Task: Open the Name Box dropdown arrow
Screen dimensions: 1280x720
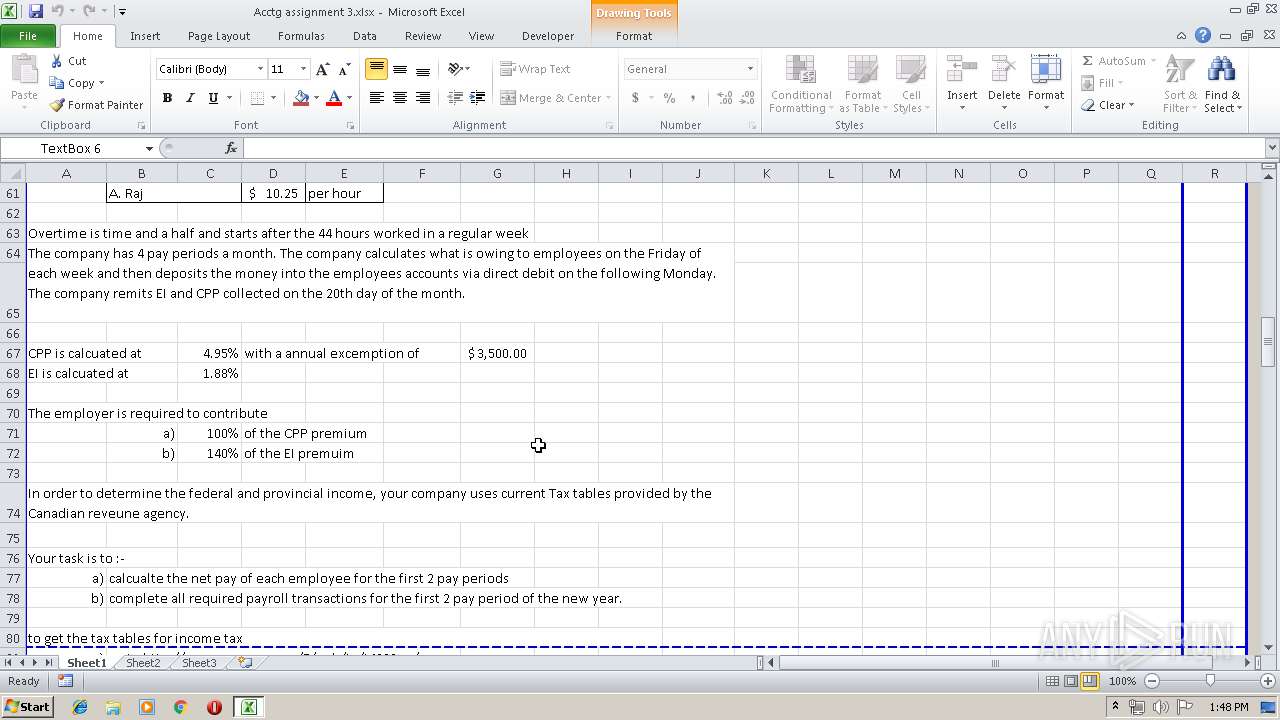Action: click(148, 148)
